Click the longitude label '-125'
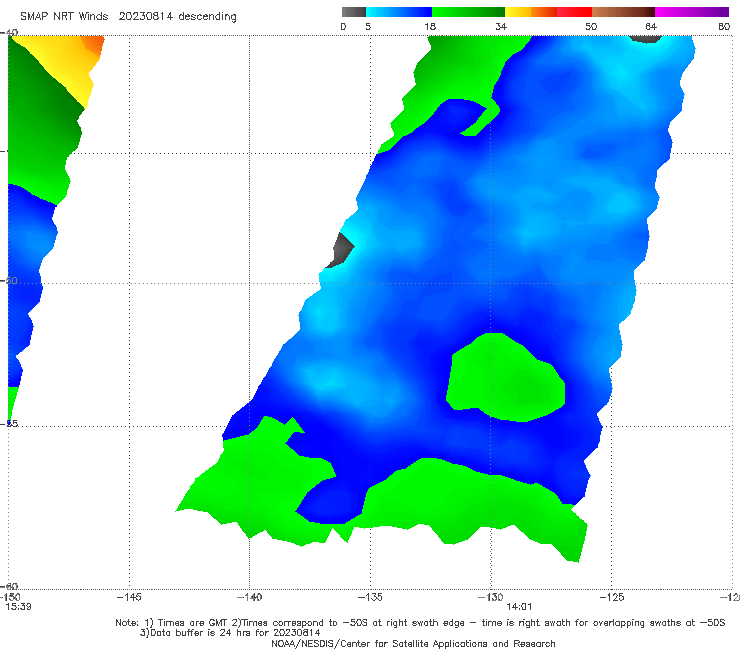The width and height of the screenshot is (740, 650). click(612, 598)
